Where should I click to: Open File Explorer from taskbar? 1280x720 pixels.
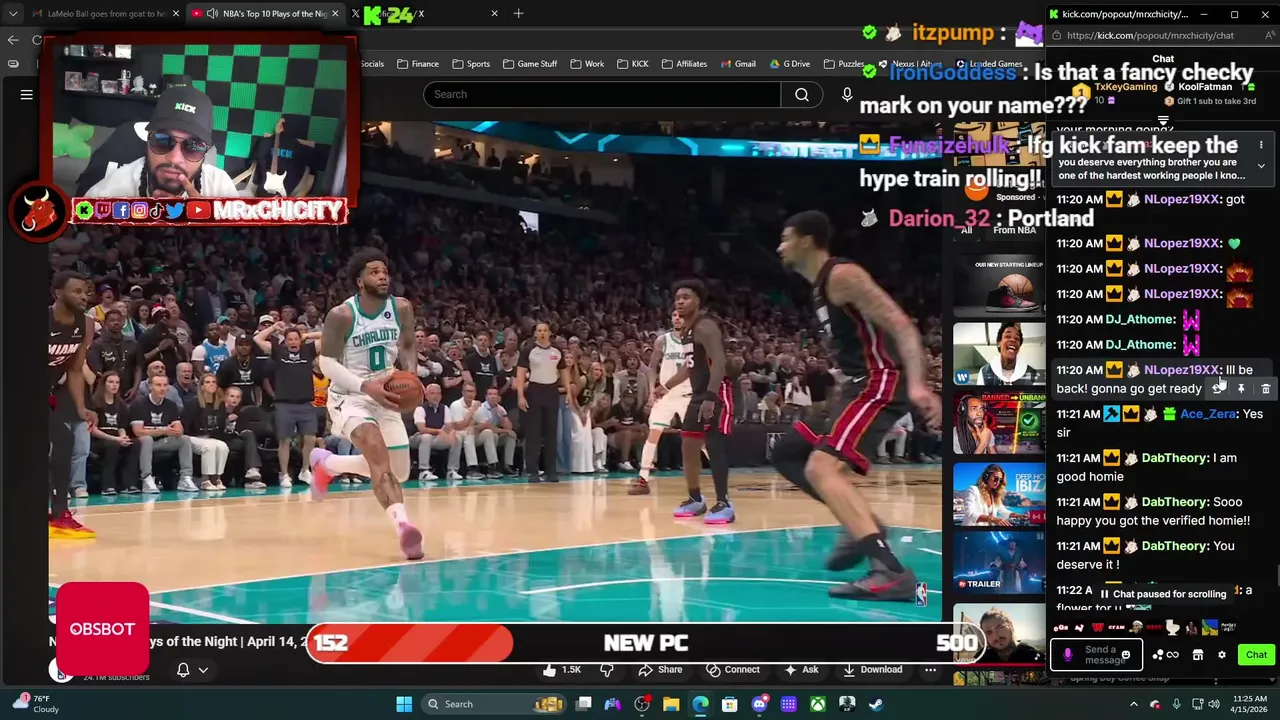point(671,704)
